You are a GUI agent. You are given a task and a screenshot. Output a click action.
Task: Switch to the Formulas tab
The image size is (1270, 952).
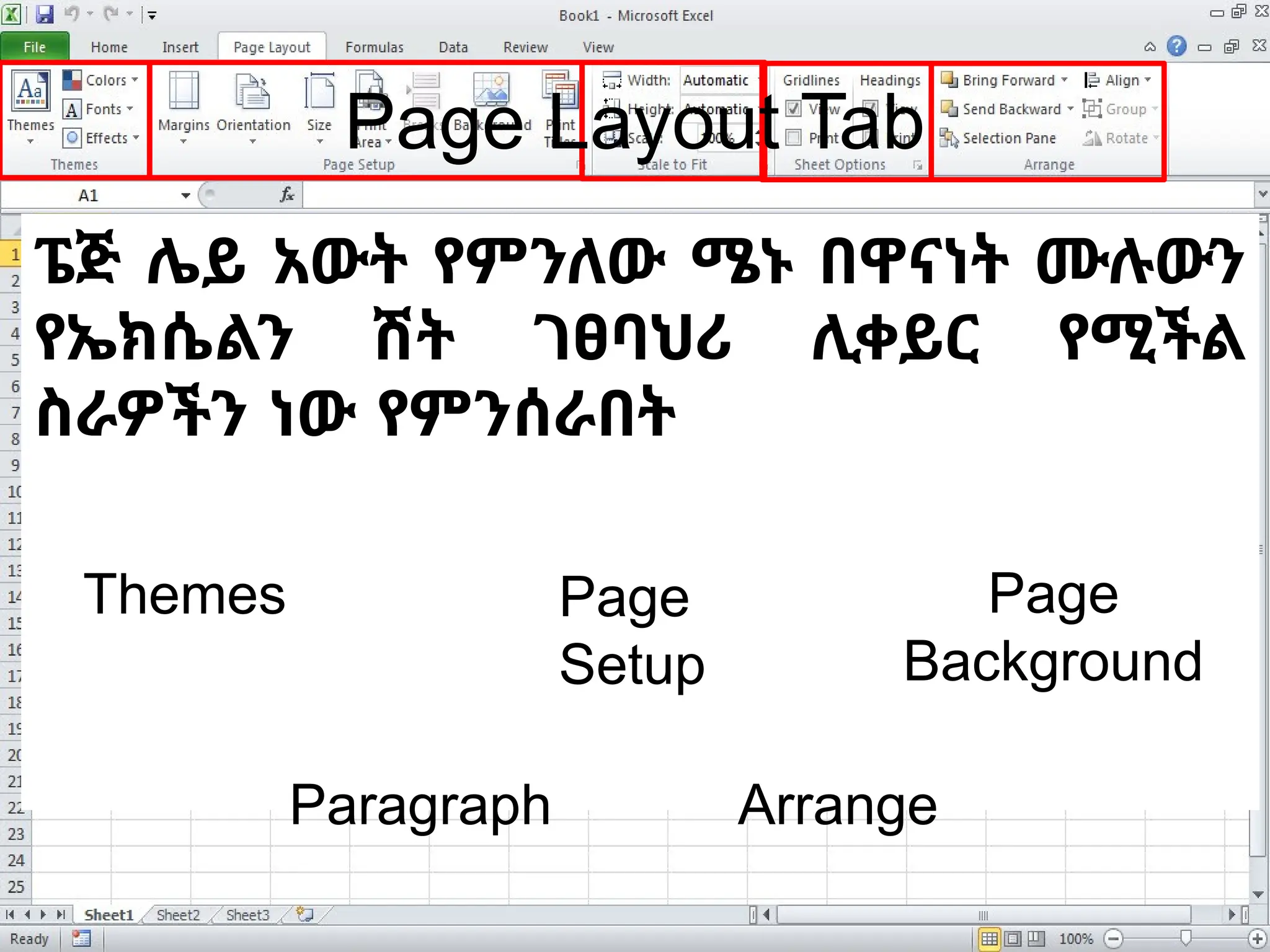(x=375, y=47)
